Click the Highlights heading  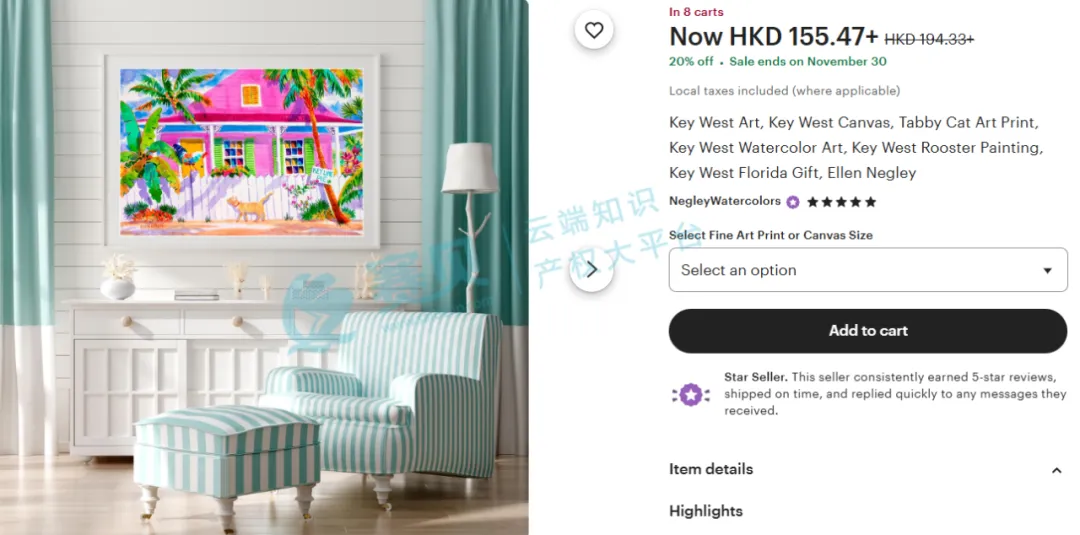pyautogui.click(x=705, y=511)
